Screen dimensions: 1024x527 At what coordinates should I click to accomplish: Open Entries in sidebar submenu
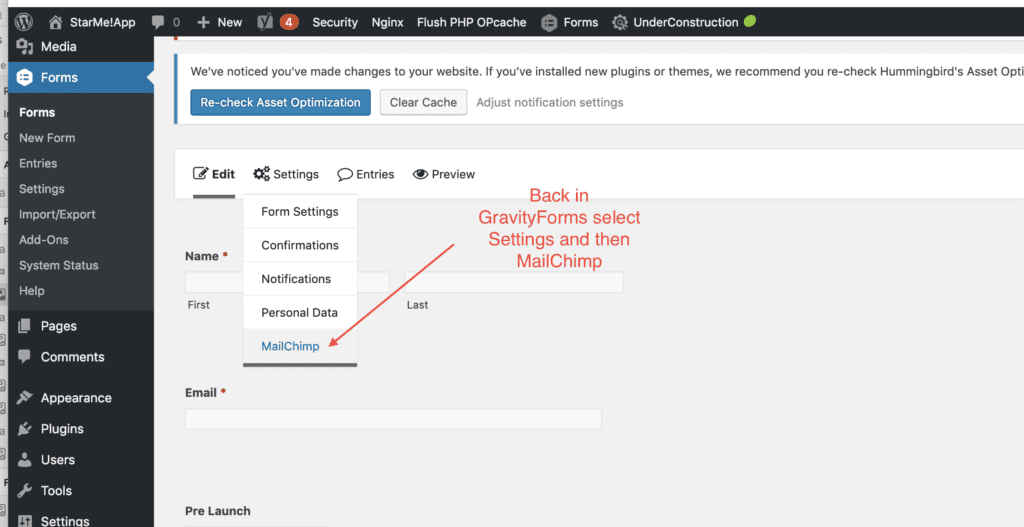tap(38, 163)
